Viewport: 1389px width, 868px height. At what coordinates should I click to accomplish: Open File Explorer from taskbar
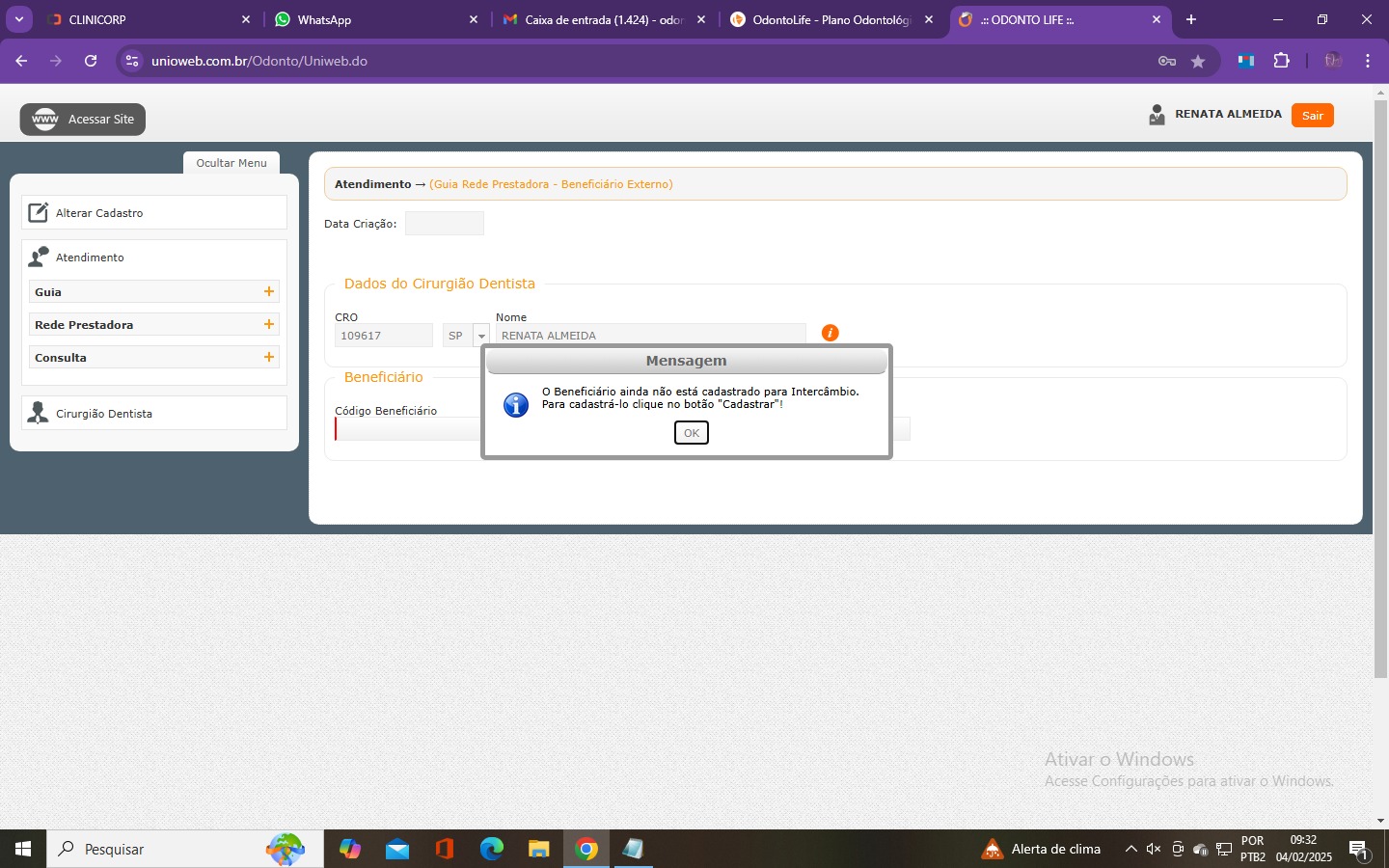click(x=539, y=849)
